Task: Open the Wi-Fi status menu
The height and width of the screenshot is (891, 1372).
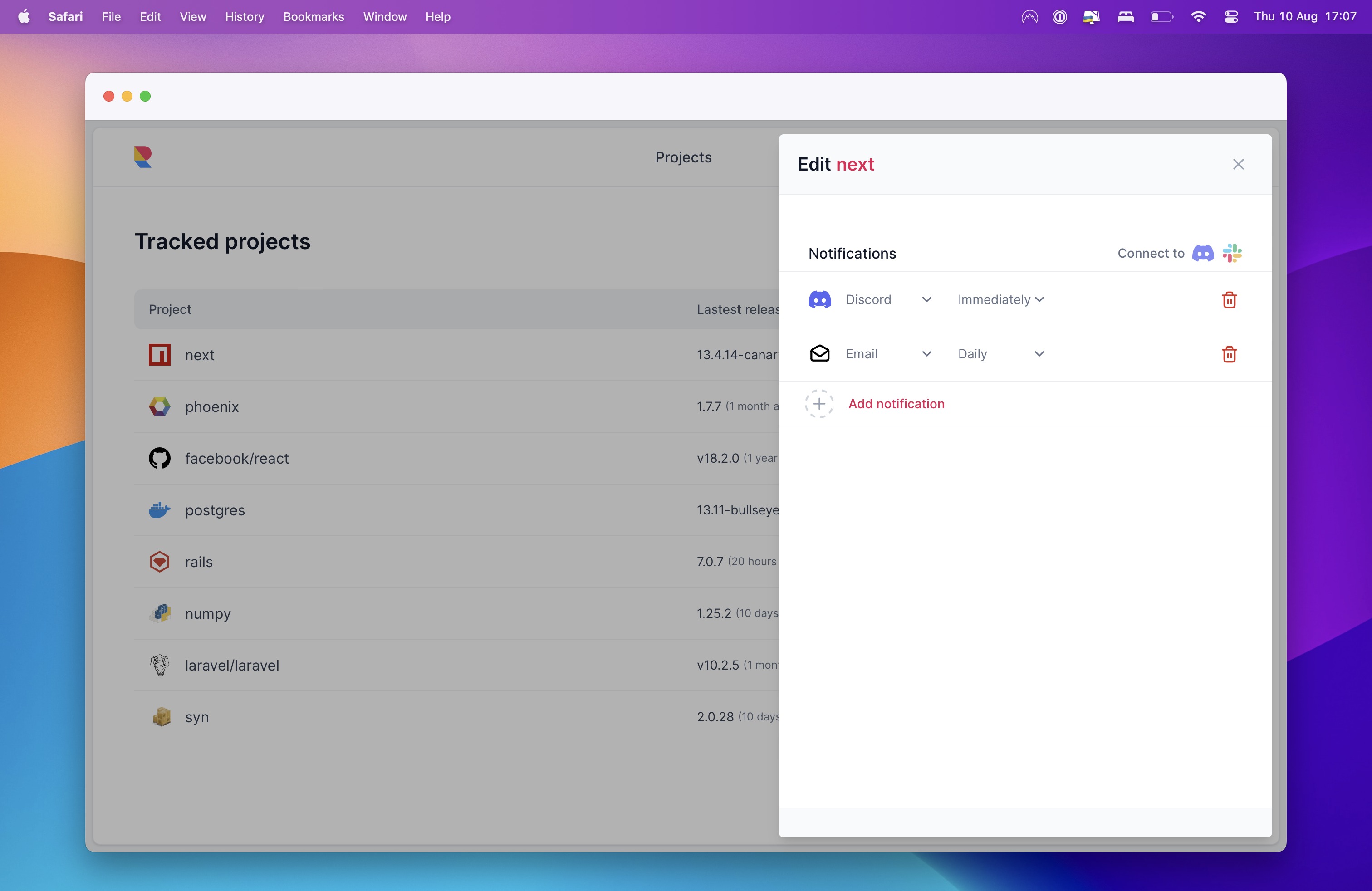Action: [x=1198, y=17]
